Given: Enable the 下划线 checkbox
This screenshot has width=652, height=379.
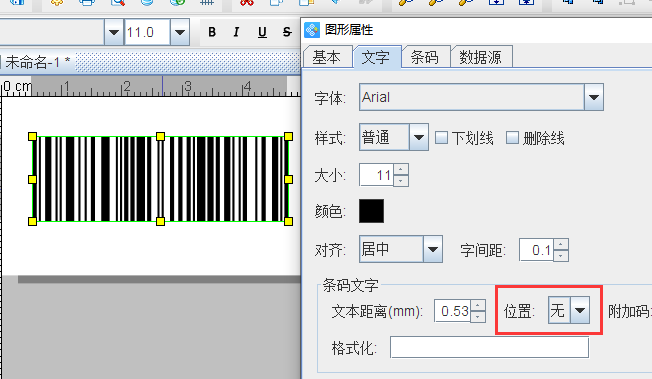Looking at the screenshot, I should [x=442, y=137].
